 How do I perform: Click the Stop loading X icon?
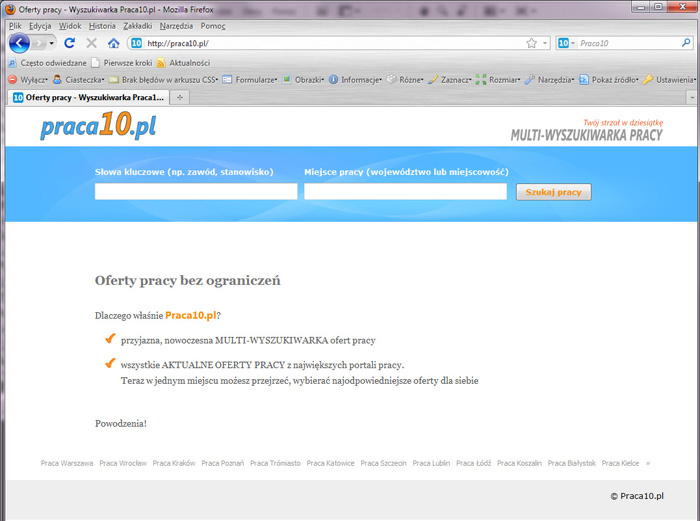click(92, 43)
